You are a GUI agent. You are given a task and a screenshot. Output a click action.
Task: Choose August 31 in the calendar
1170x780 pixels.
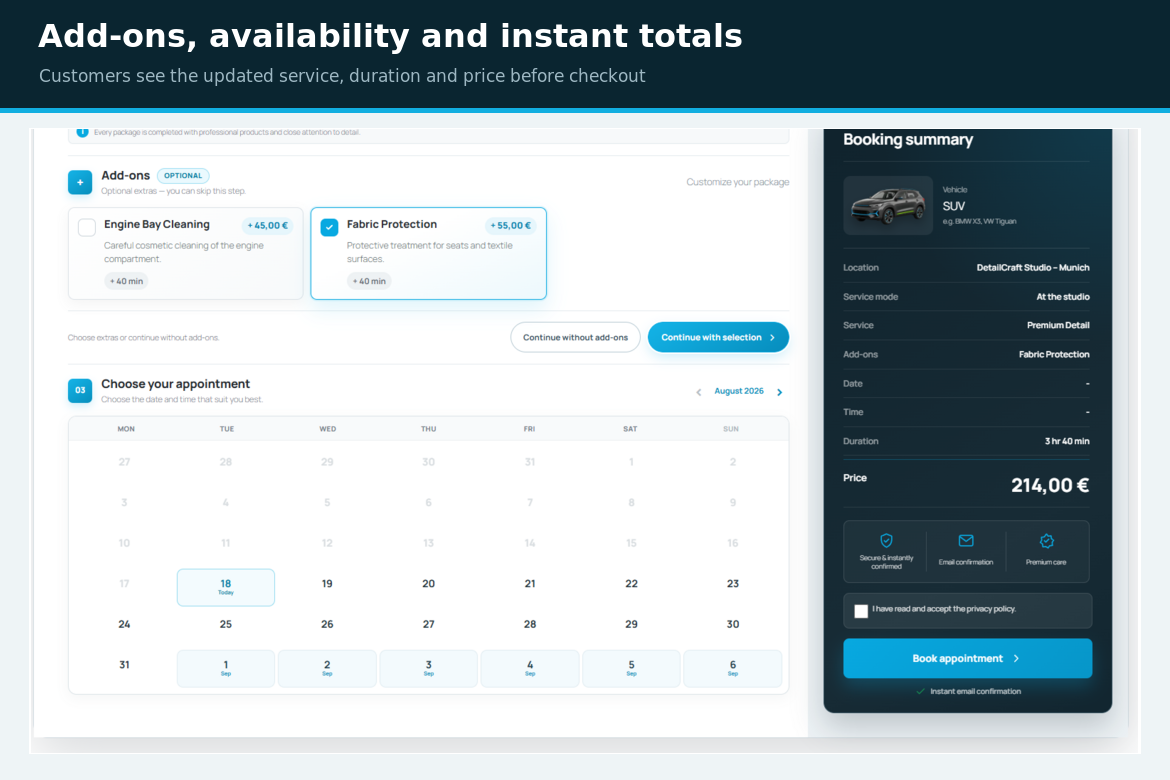[x=124, y=664]
